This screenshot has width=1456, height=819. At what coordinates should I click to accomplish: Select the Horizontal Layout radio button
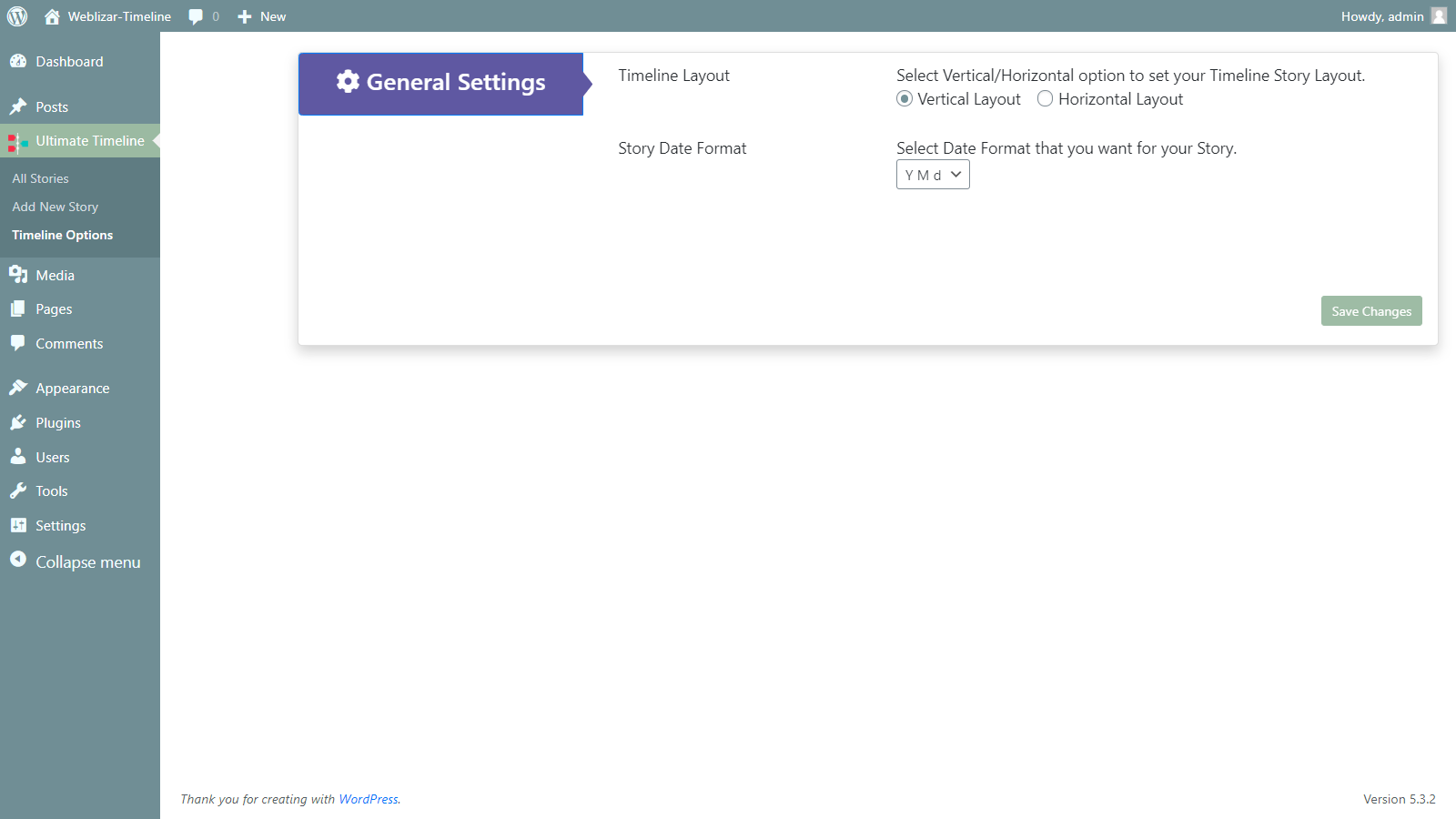click(x=1045, y=98)
